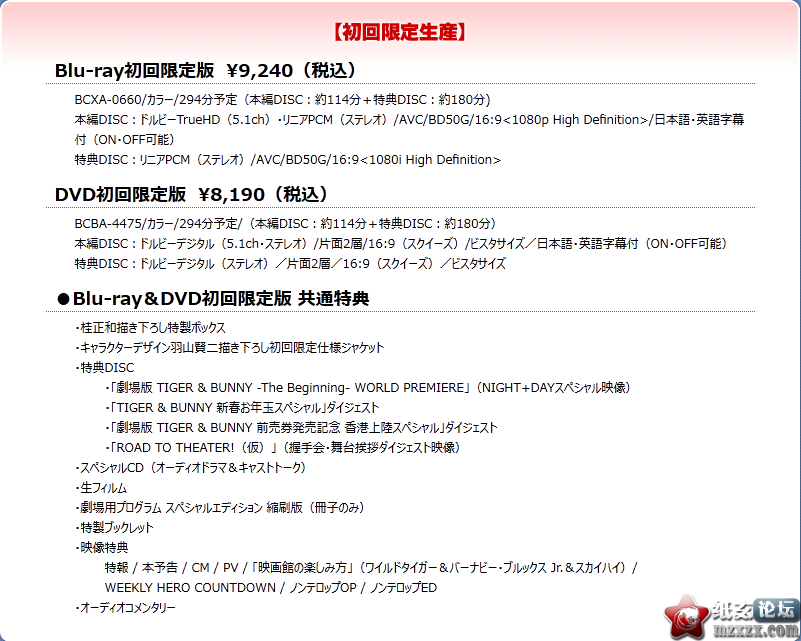Select the Blu-ray＆DVD初回限定版 共通特典 heading

click(213, 298)
